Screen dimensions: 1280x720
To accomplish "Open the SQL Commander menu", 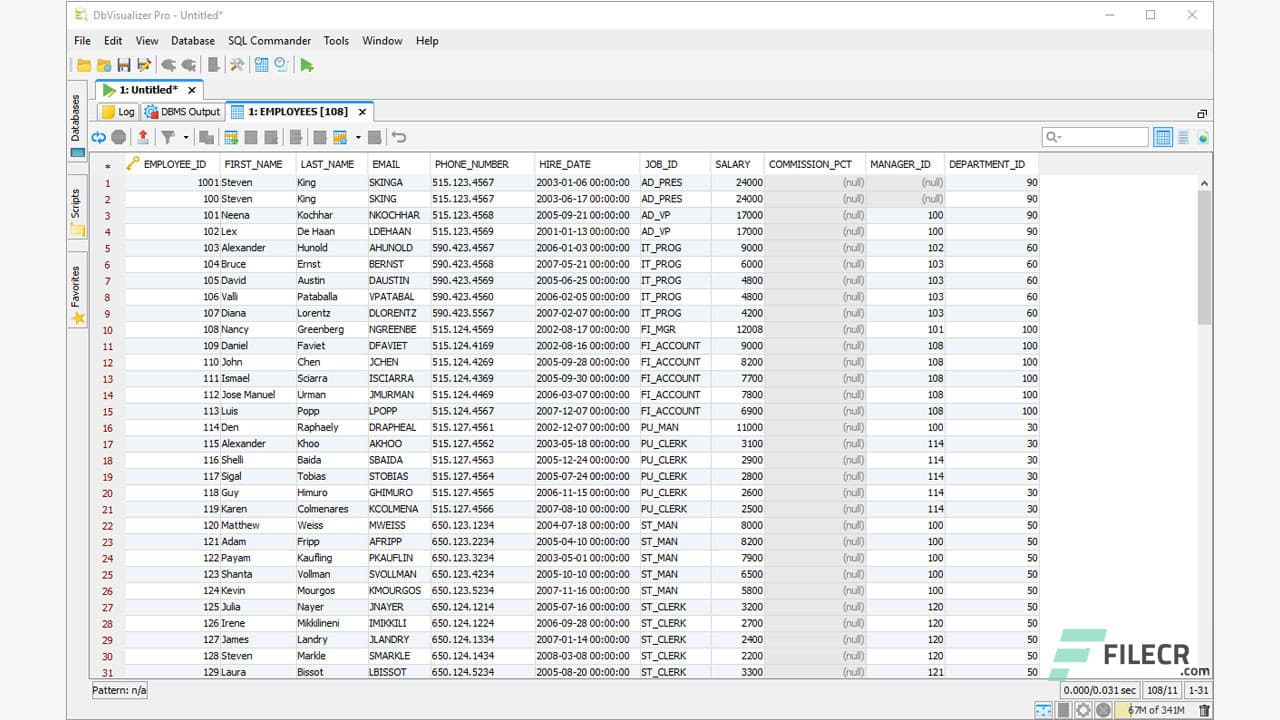I will click(x=269, y=41).
